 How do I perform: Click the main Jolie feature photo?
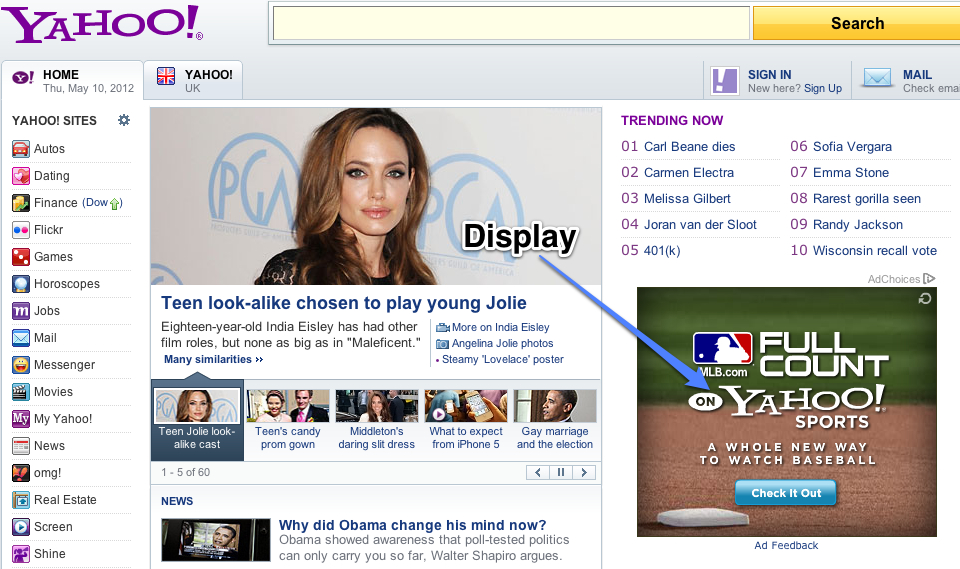coord(376,196)
